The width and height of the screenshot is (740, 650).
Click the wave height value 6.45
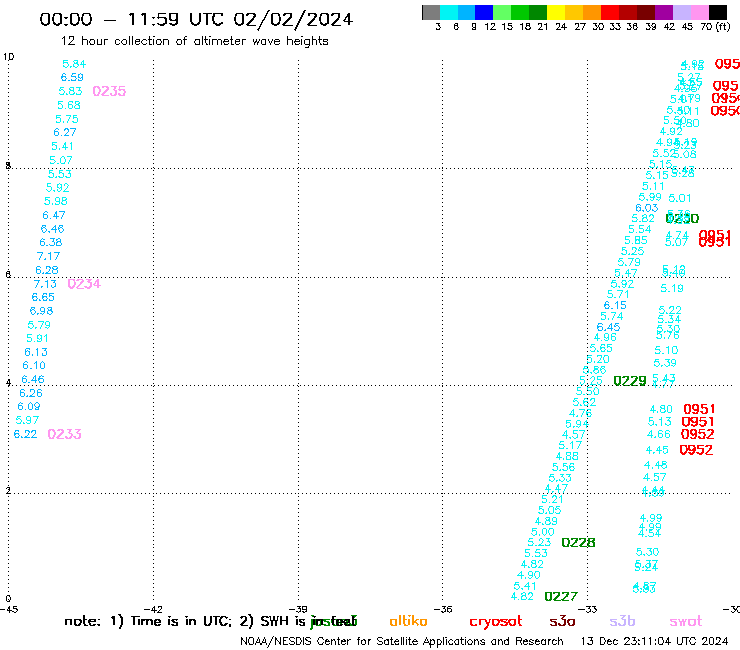608,327
